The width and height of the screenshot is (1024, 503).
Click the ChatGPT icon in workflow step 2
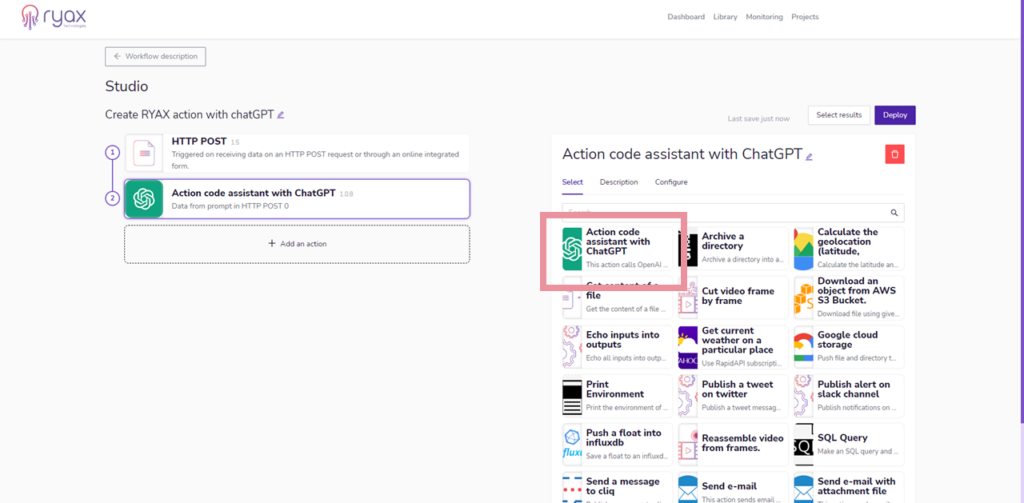point(144,199)
